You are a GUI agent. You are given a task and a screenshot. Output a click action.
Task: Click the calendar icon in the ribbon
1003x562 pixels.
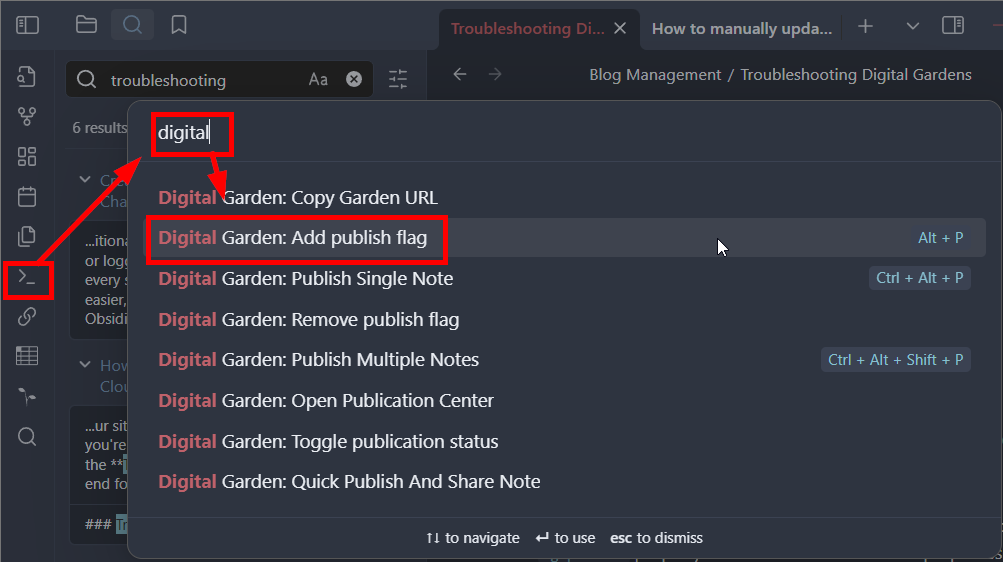coord(27,196)
